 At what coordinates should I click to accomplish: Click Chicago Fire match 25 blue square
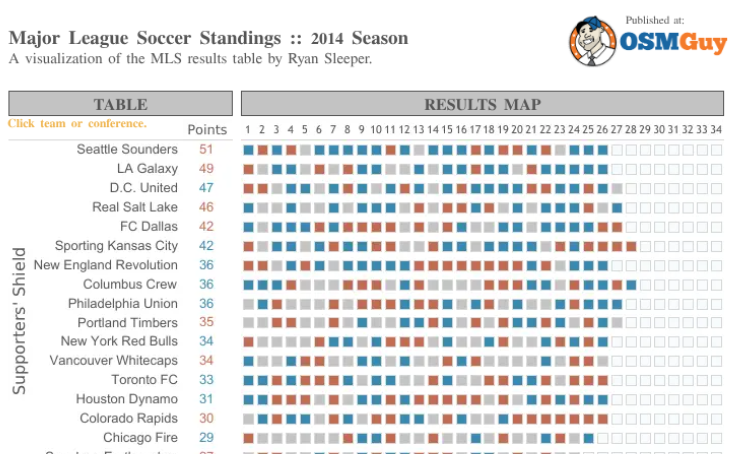pos(588,439)
